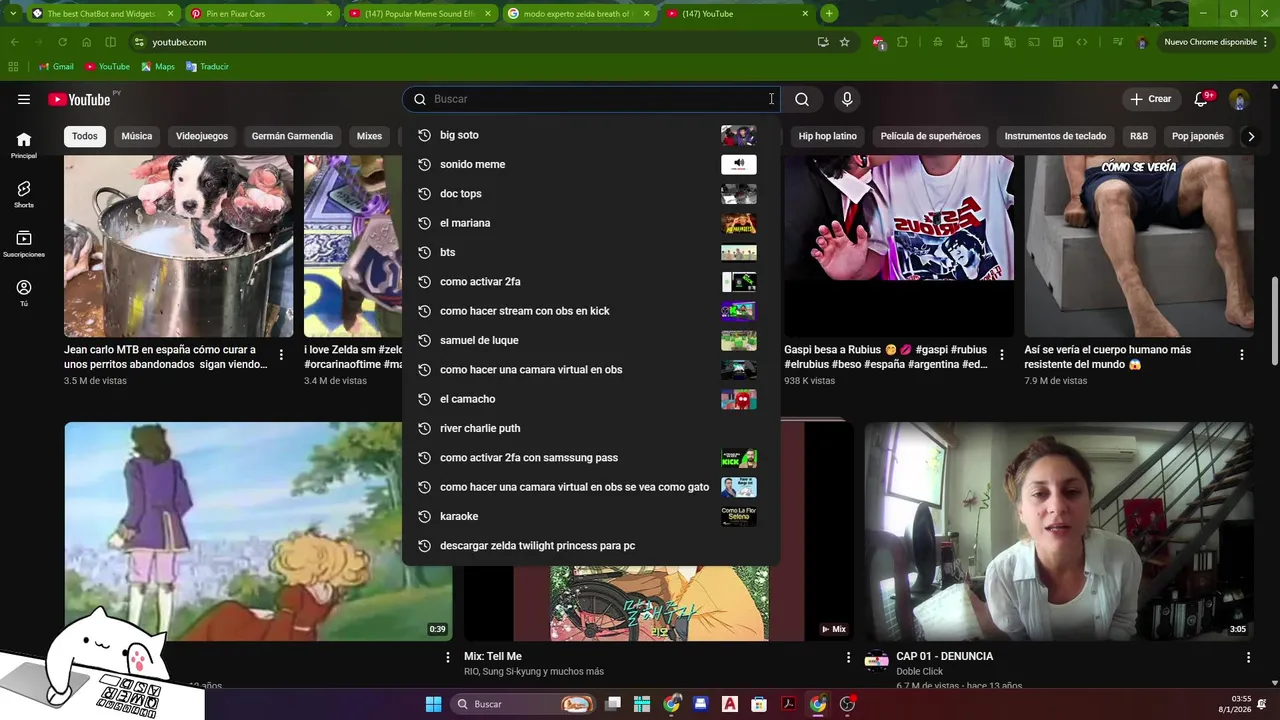Open Chrome menu three dots
The width and height of the screenshot is (1280, 720).
1265,42
